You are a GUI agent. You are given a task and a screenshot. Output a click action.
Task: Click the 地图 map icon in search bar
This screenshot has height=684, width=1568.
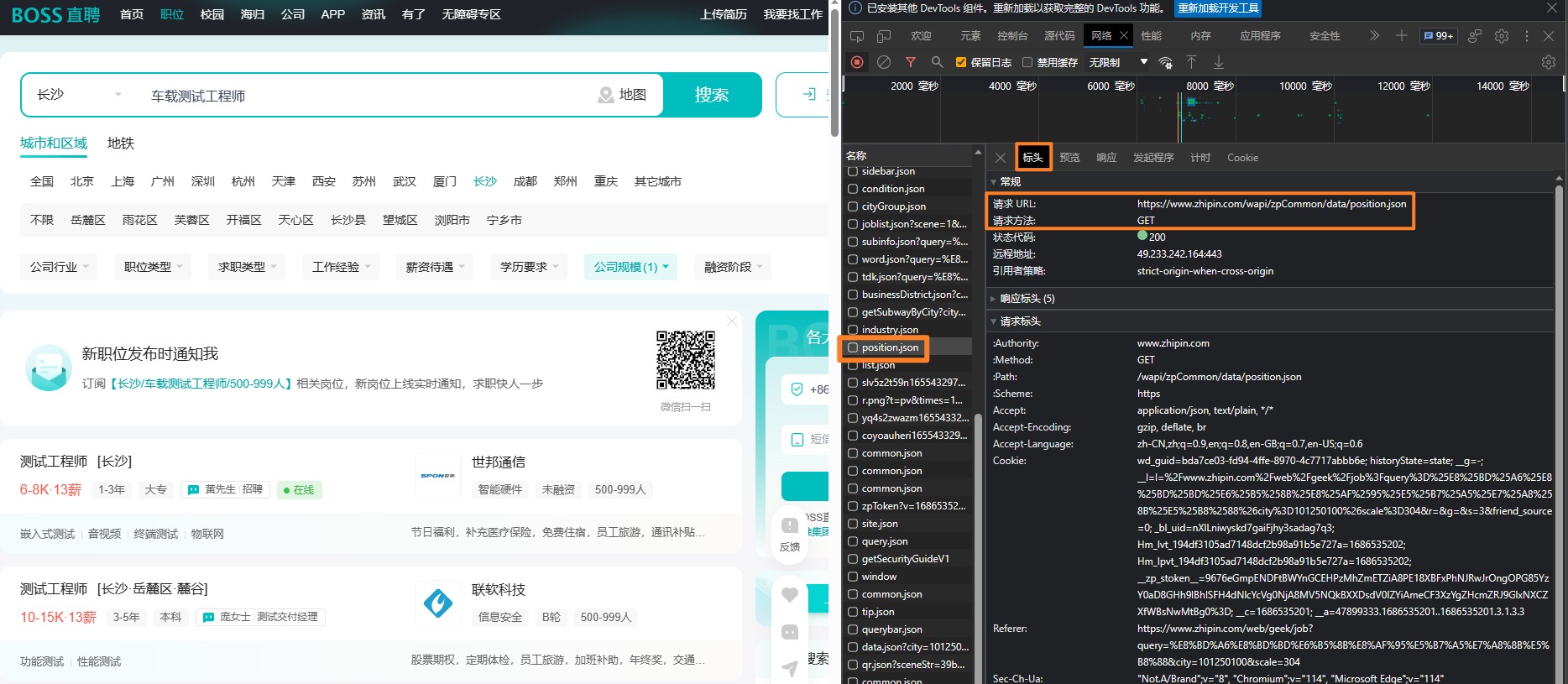coord(605,95)
